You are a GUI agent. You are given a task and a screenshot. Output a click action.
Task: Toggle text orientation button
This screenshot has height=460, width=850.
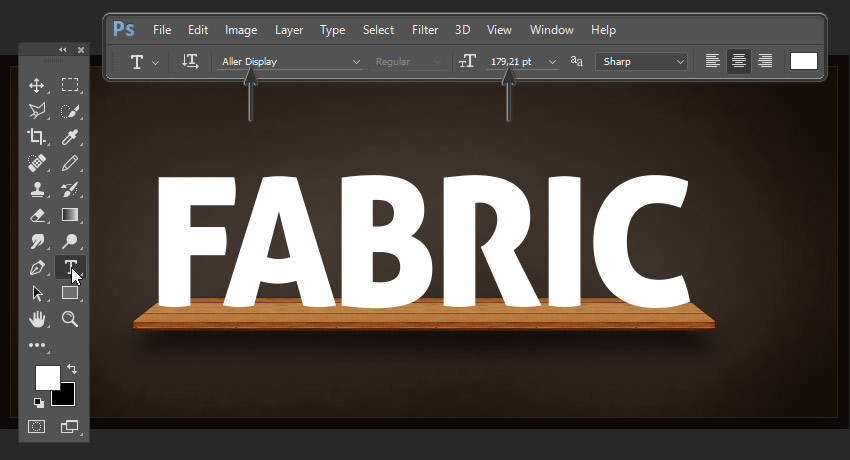(x=190, y=61)
